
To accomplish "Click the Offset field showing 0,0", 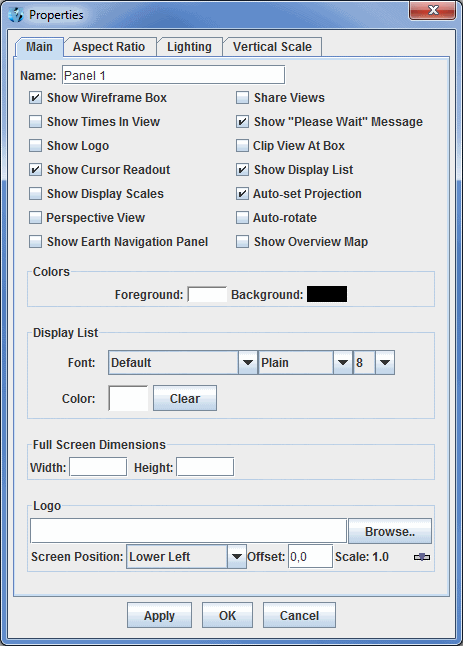I will pos(310,557).
